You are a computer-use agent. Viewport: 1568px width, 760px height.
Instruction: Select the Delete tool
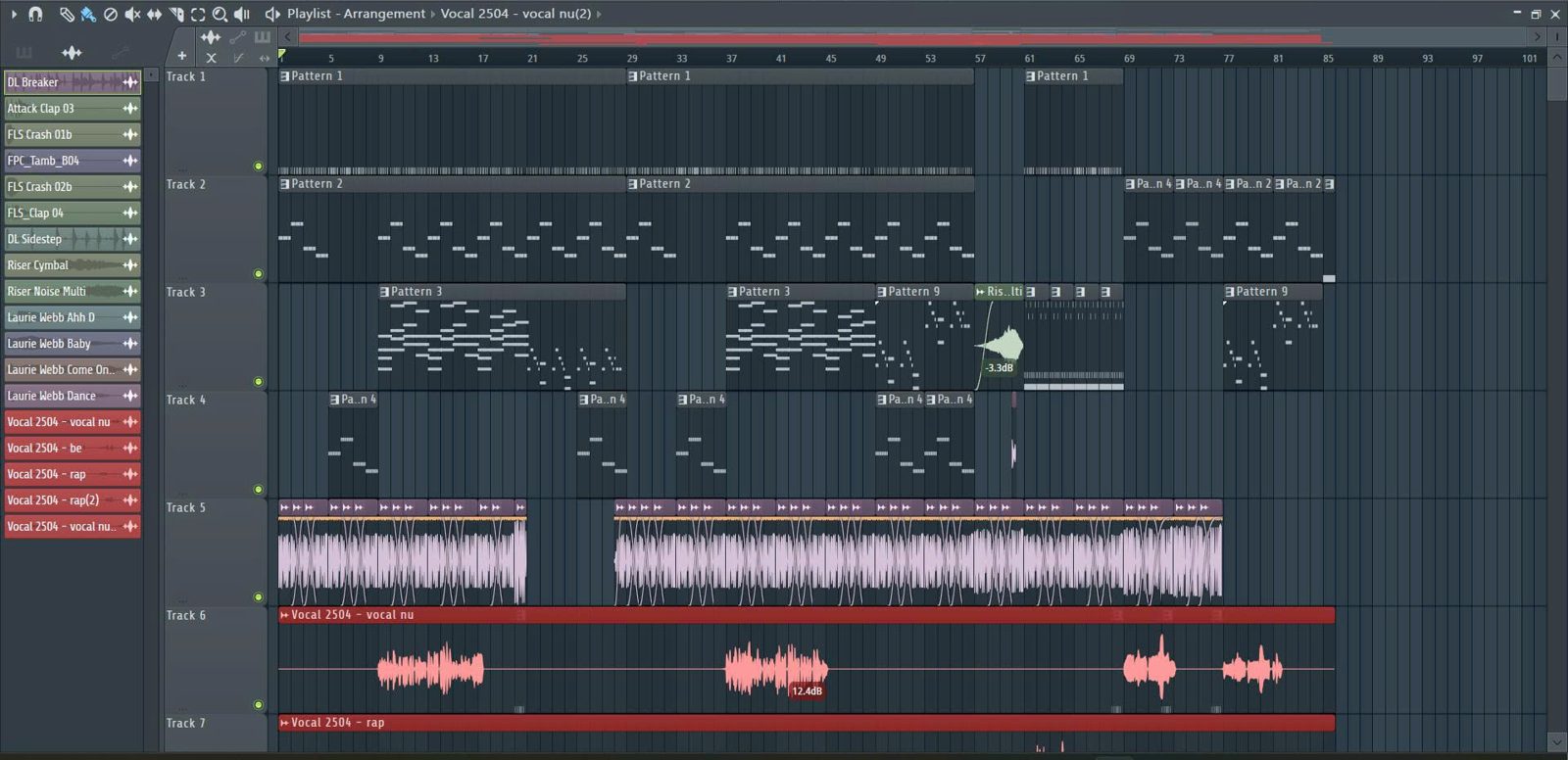111,14
